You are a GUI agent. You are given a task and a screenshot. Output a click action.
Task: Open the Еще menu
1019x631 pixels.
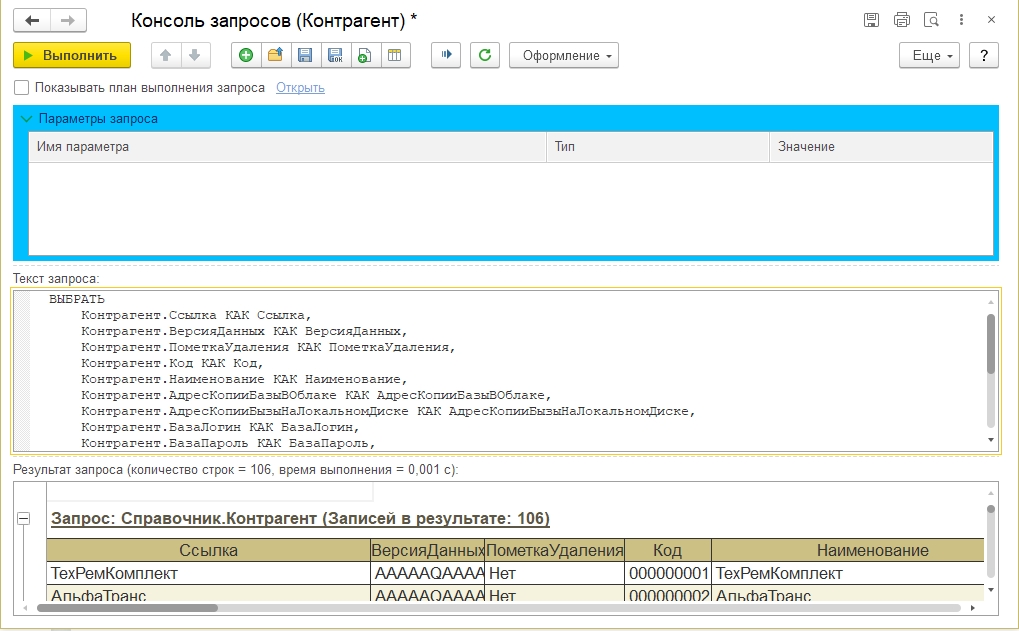[x=930, y=55]
